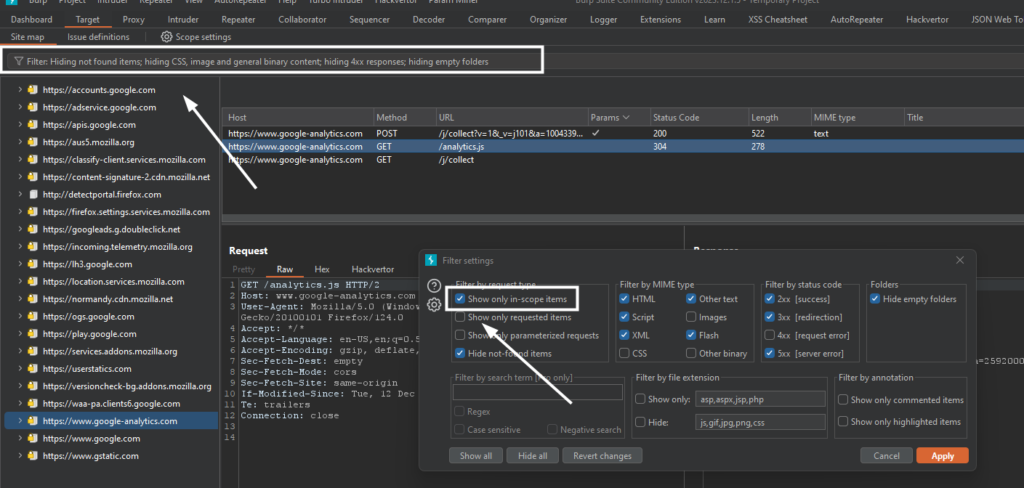The width and height of the screenshot is (1024, 488).
Task: Click the Cancel button
Action: 886,456
